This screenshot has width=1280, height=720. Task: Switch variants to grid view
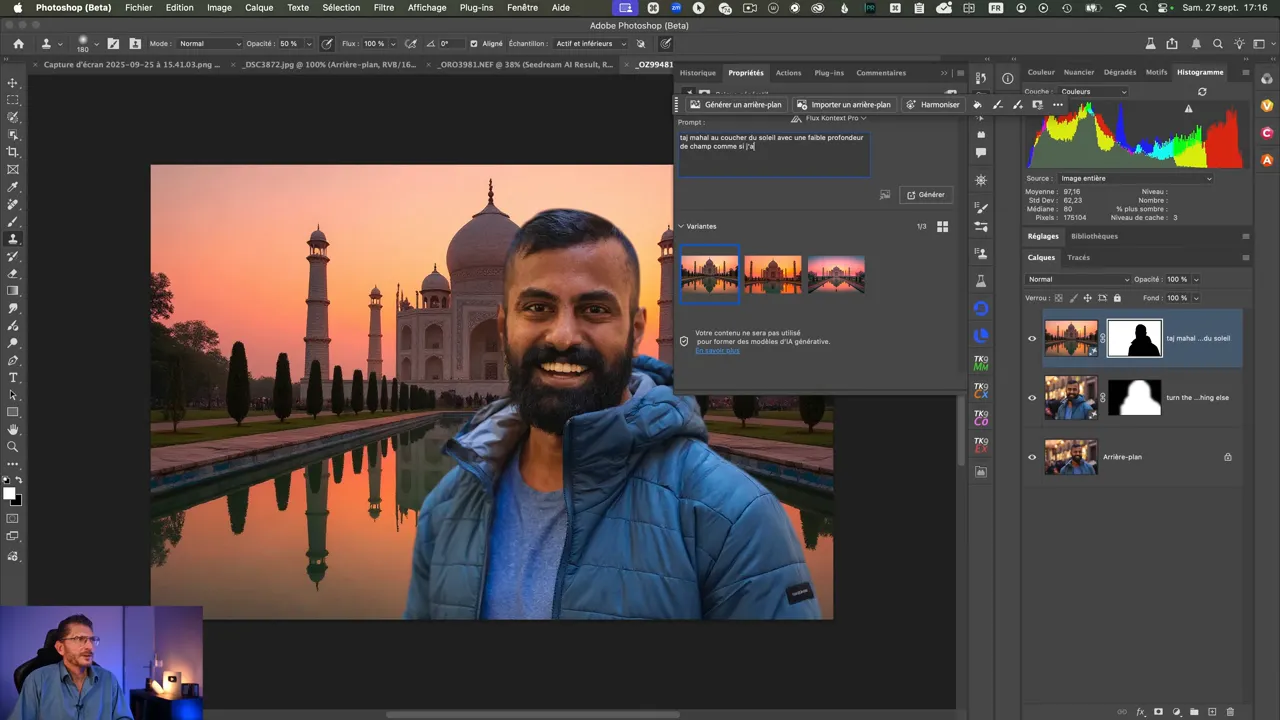(942, 227)
